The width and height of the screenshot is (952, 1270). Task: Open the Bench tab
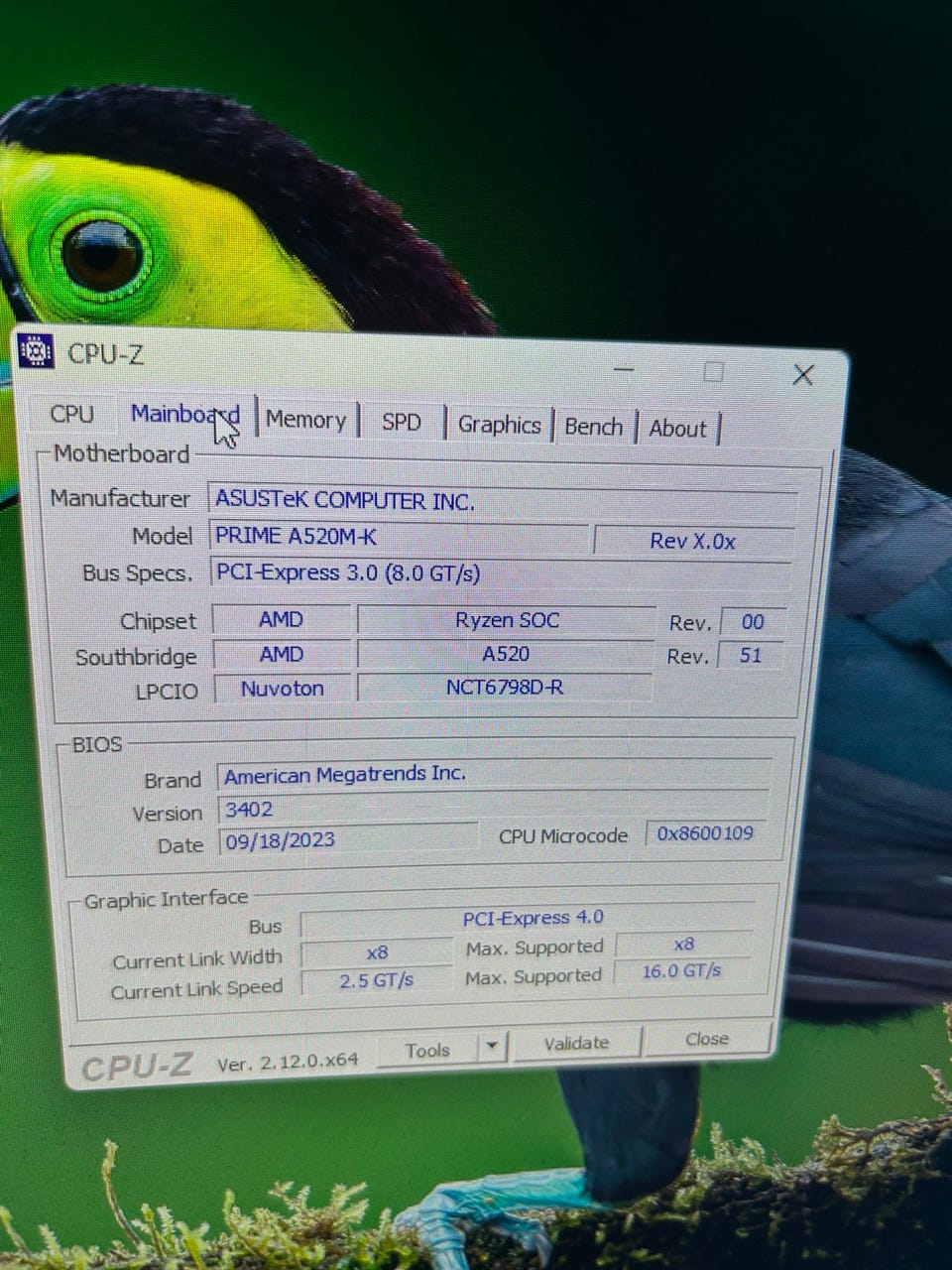tap(593, 427)
